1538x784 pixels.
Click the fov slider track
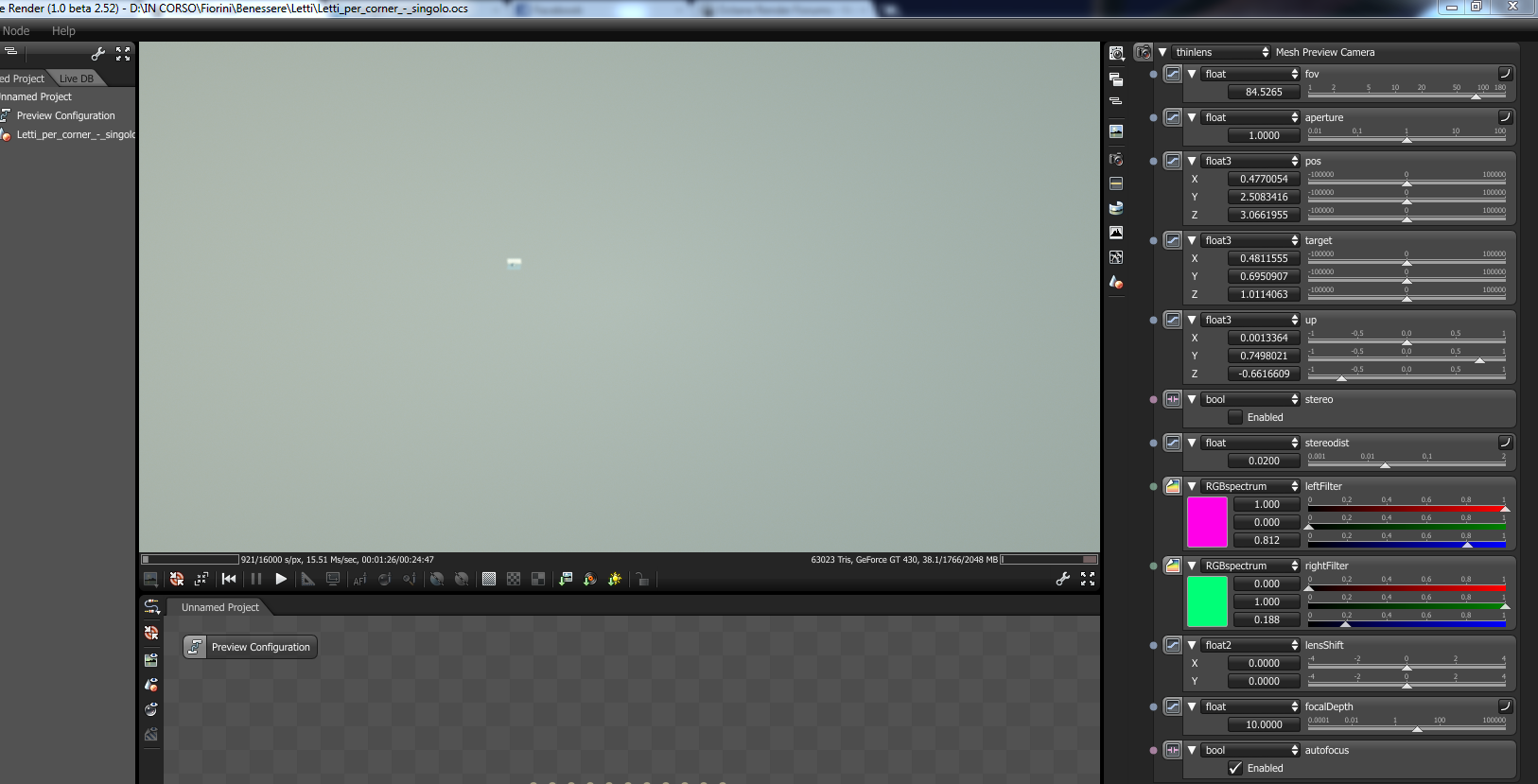[x=1407, y=96]
